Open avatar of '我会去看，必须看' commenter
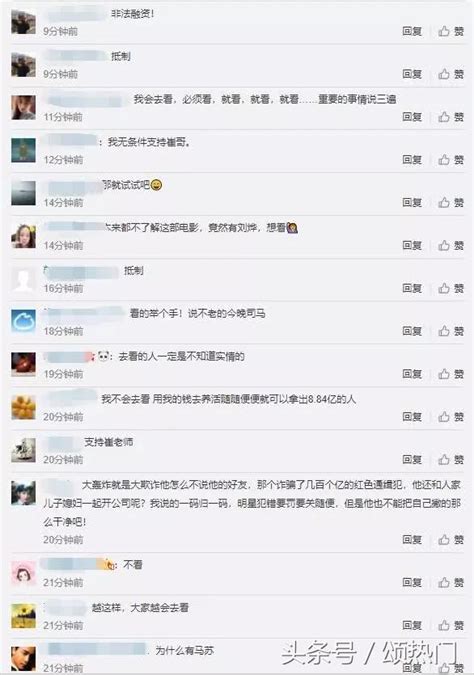The height and width of the screenshot is (675, 474). click(x=23, y=107)
